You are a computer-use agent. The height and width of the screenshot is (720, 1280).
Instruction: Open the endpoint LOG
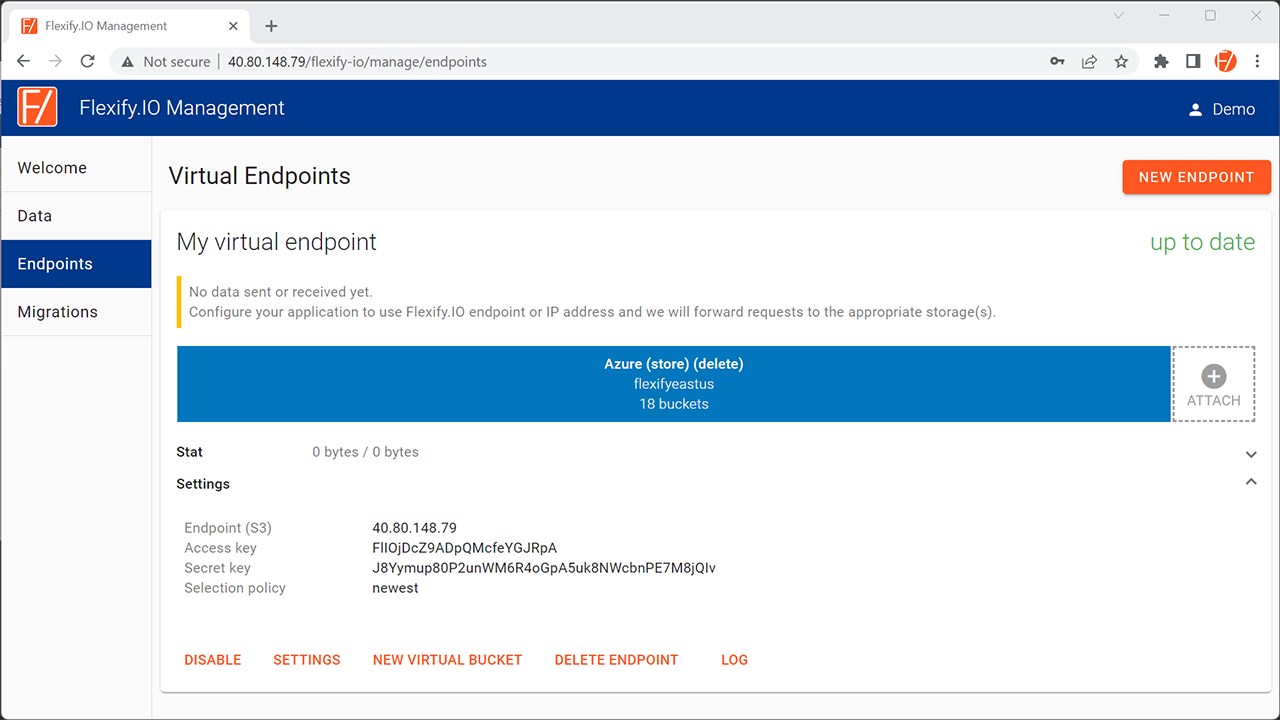click(x=734, y=660)
